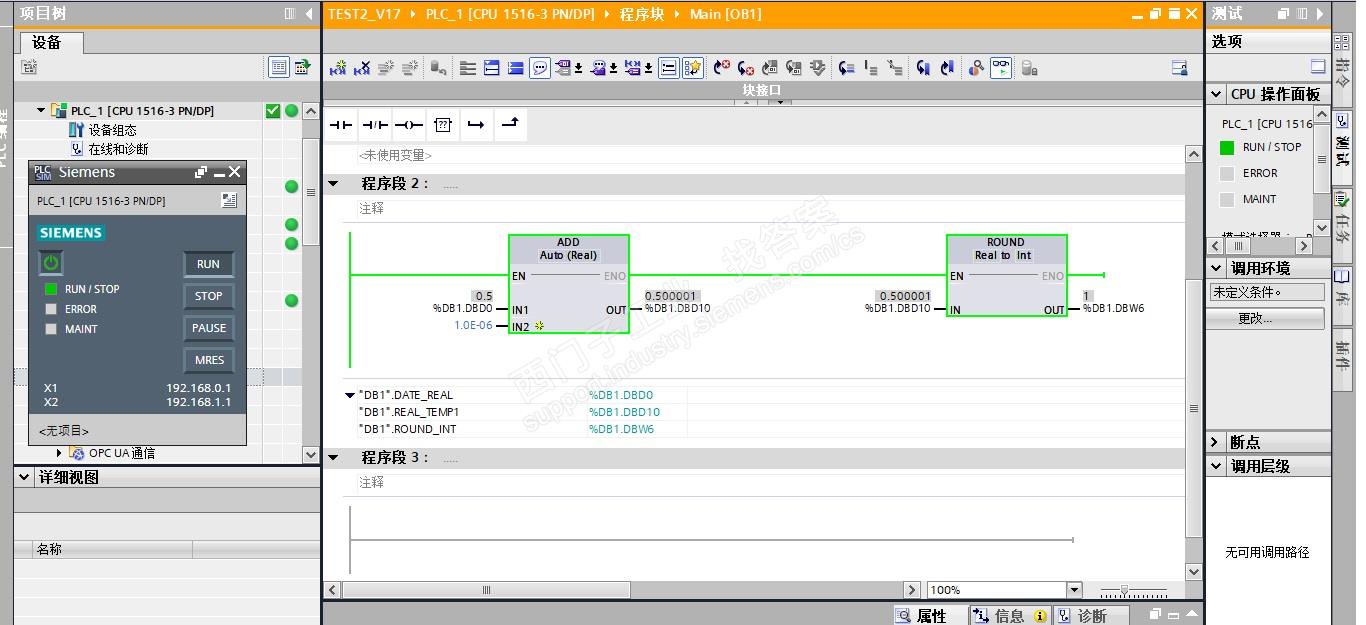1366x625 pixels.
Task: Close the ladder branch
Action: click(x=510, y=124)
